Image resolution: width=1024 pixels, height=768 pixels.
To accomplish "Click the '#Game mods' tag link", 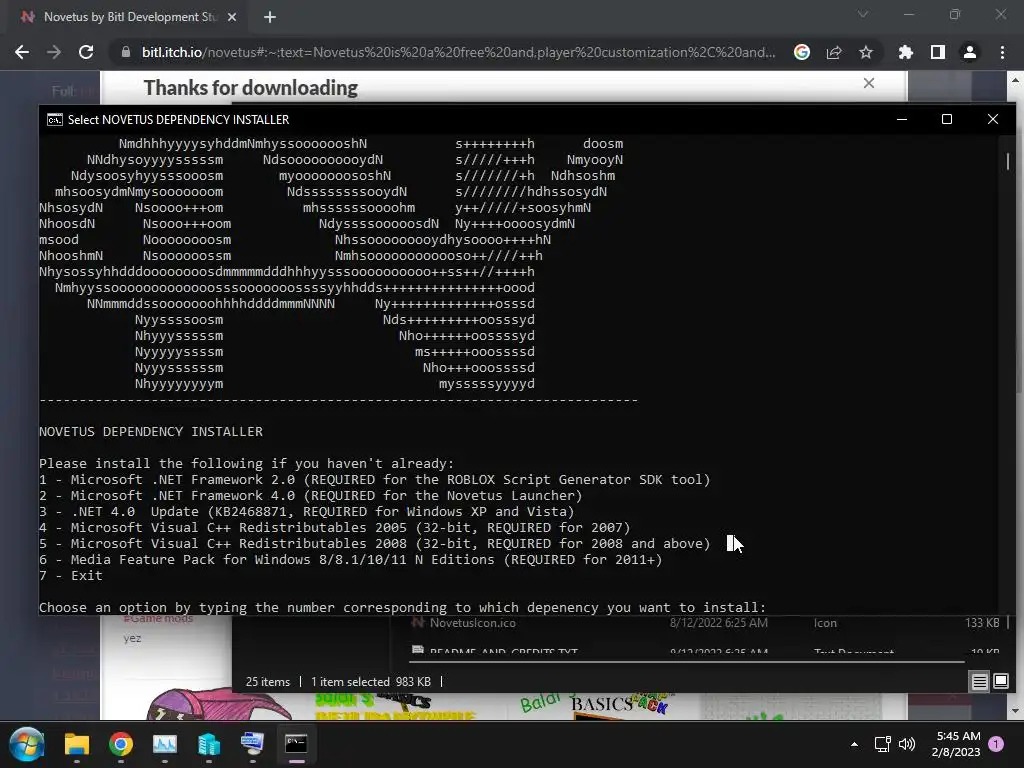I will tap(158, 618).
